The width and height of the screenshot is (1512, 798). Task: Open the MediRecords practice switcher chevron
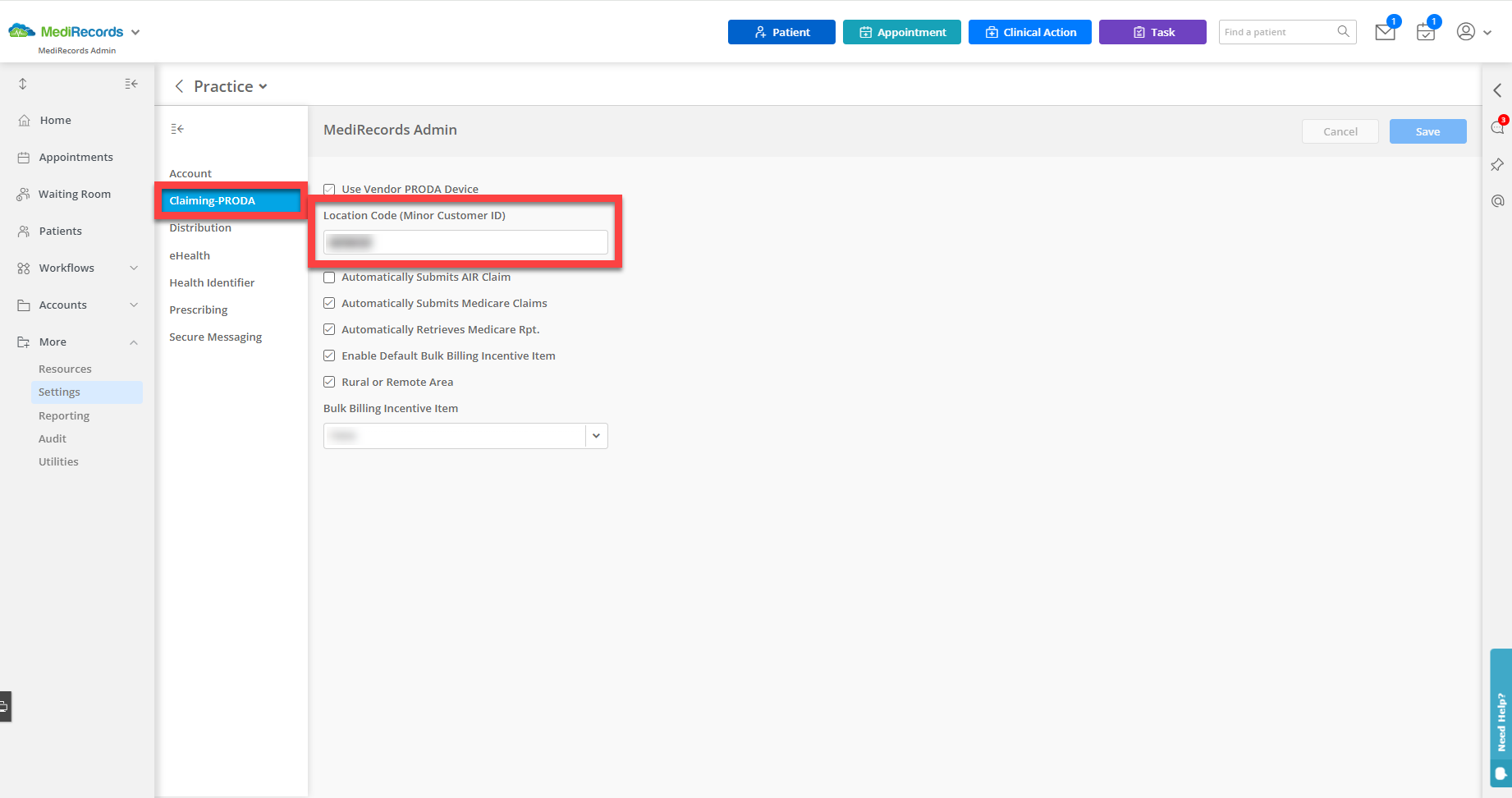tap(135, 32)
